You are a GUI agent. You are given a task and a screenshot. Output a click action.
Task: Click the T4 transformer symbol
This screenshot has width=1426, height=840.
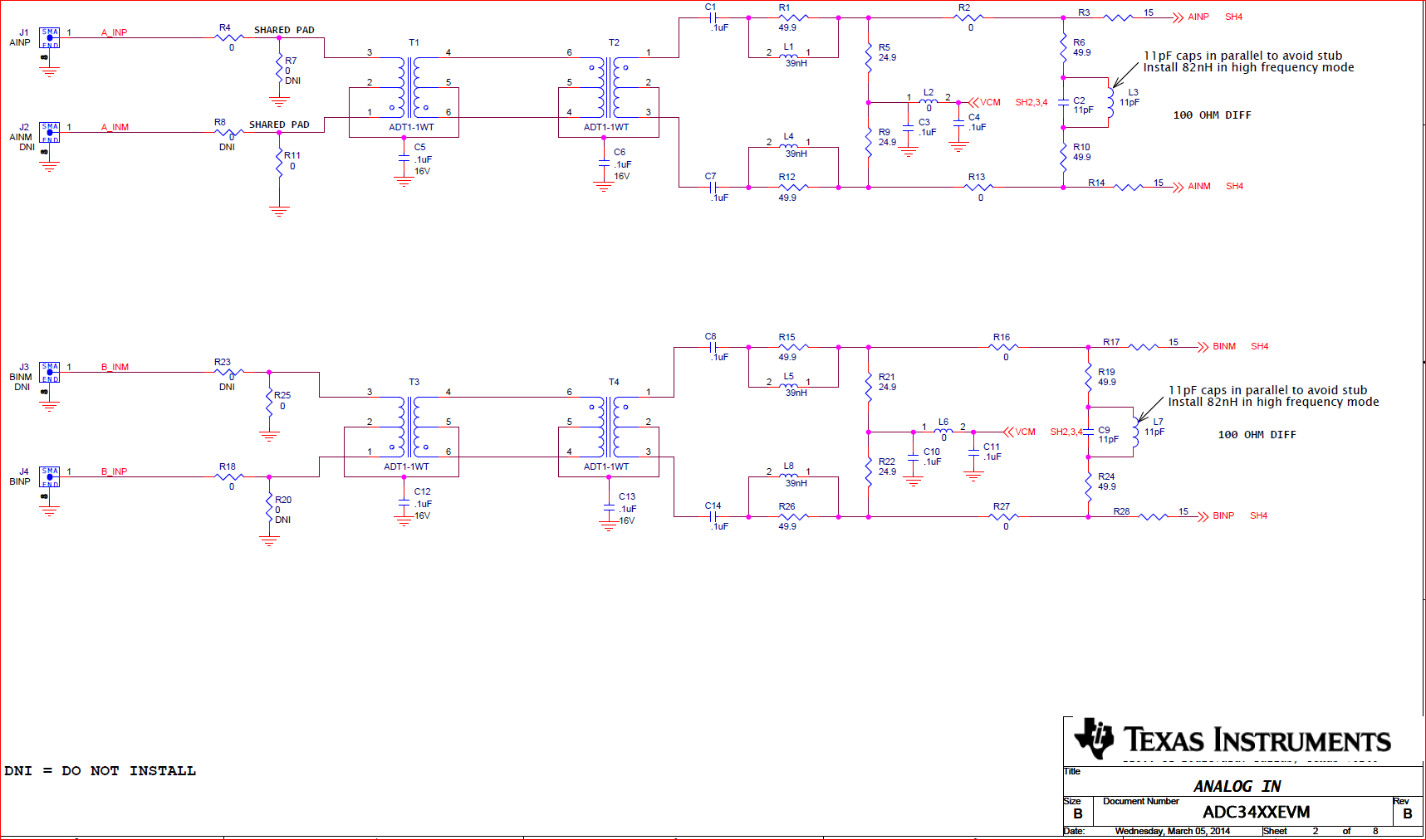coord(609,427)
